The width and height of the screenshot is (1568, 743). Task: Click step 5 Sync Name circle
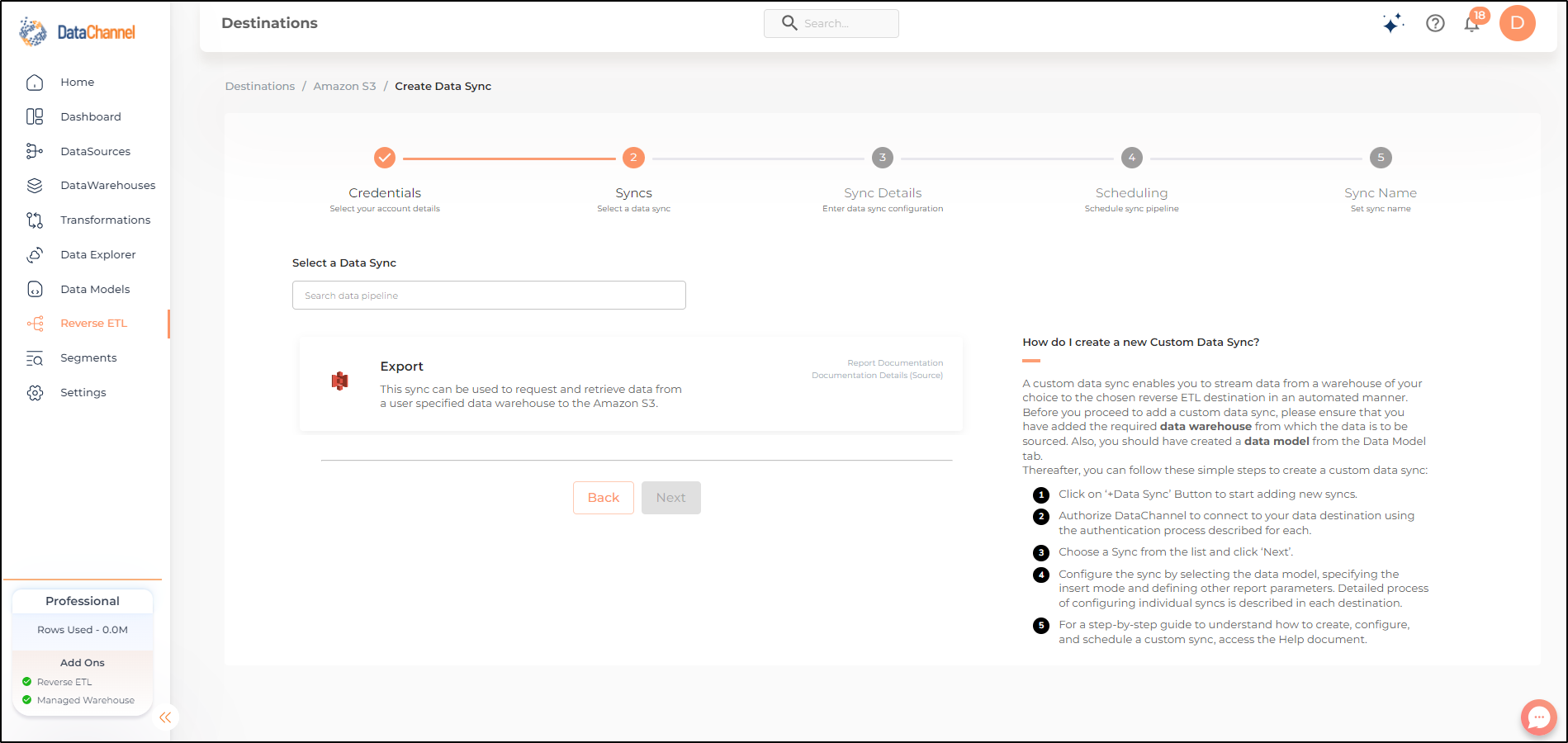point(1381,158)
